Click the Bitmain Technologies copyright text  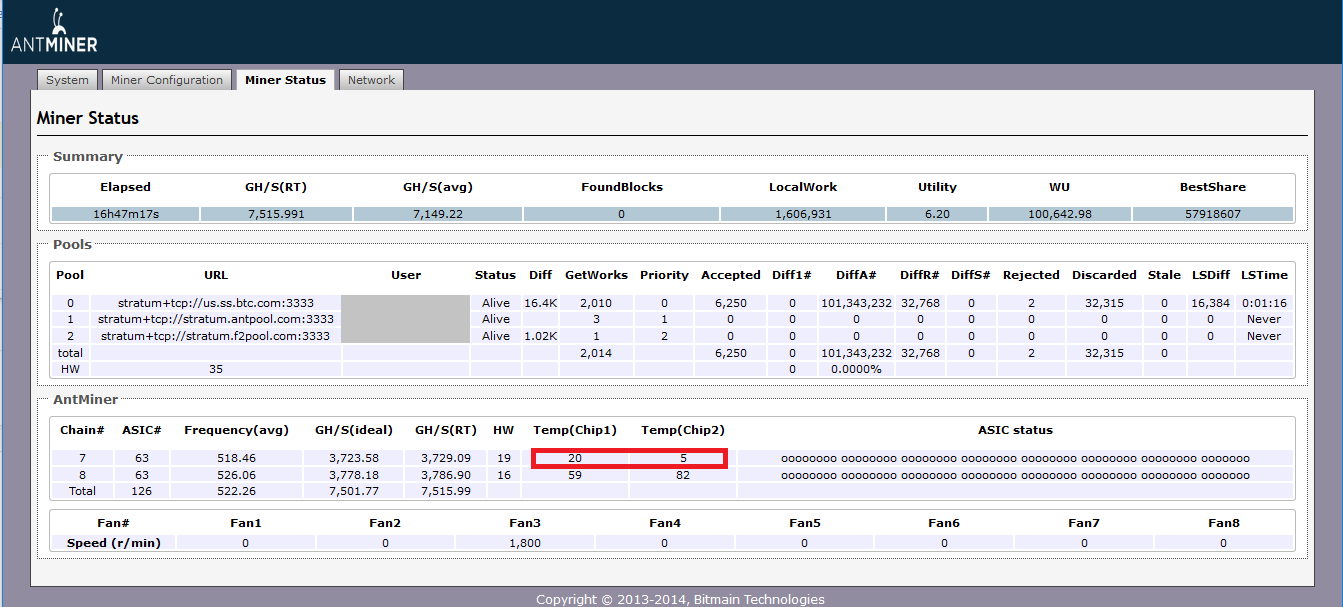[x=680, y=599]
